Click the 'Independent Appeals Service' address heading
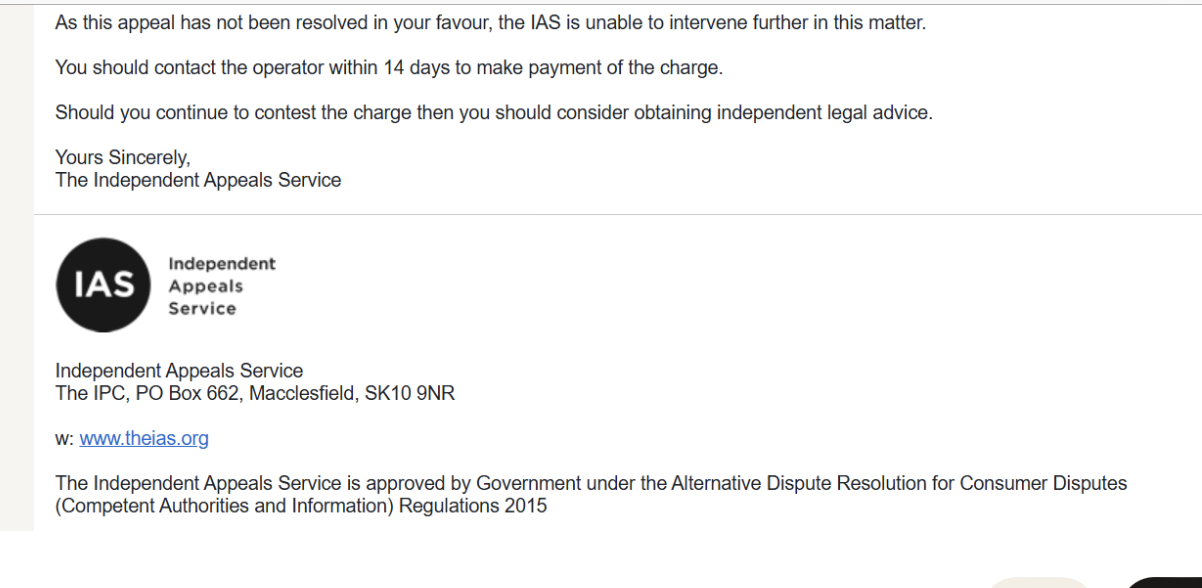Screen dimensions: 1202x588 coord(179,371)
